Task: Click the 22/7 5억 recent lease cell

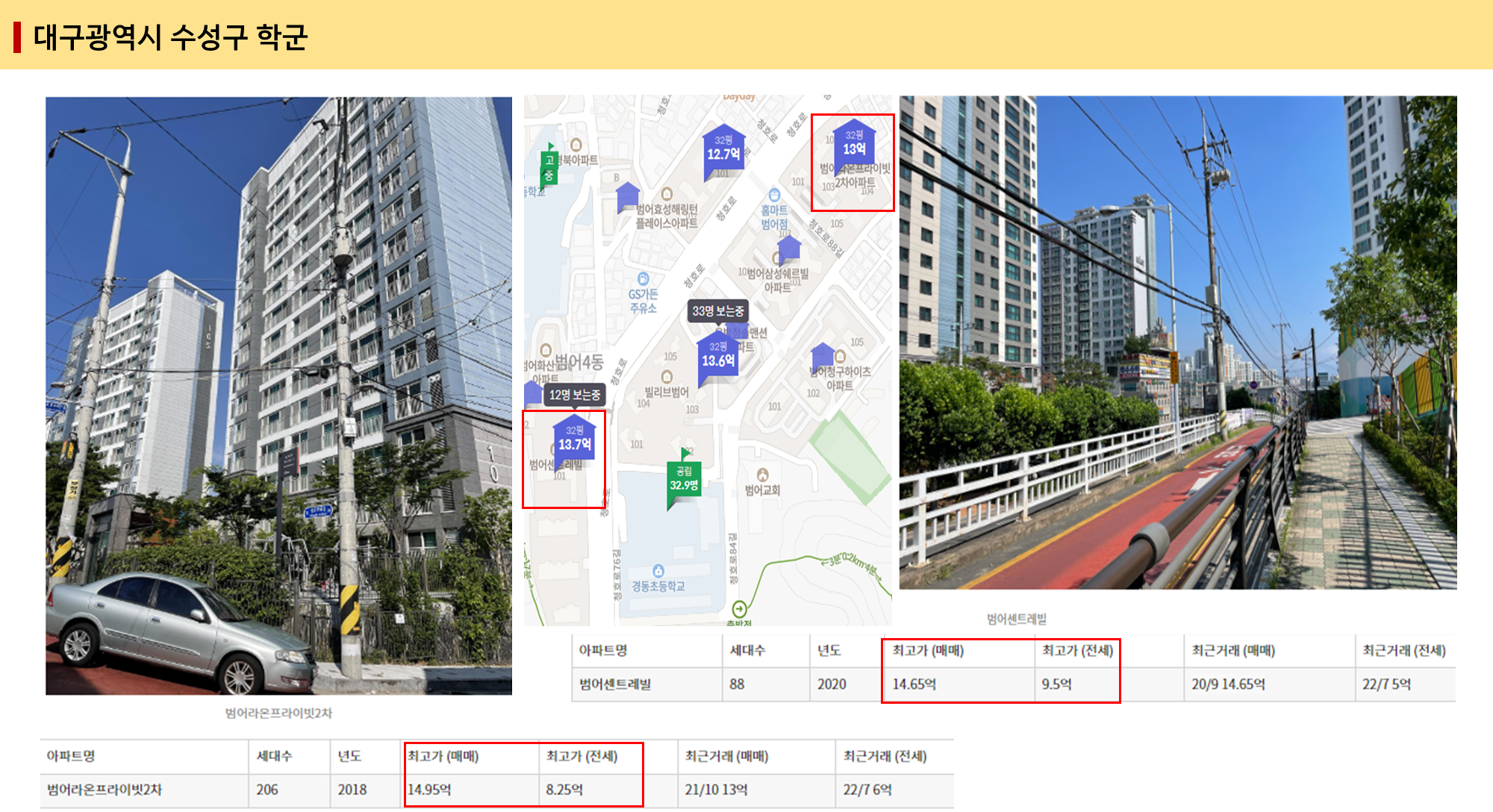Action: pos(1406,684)
